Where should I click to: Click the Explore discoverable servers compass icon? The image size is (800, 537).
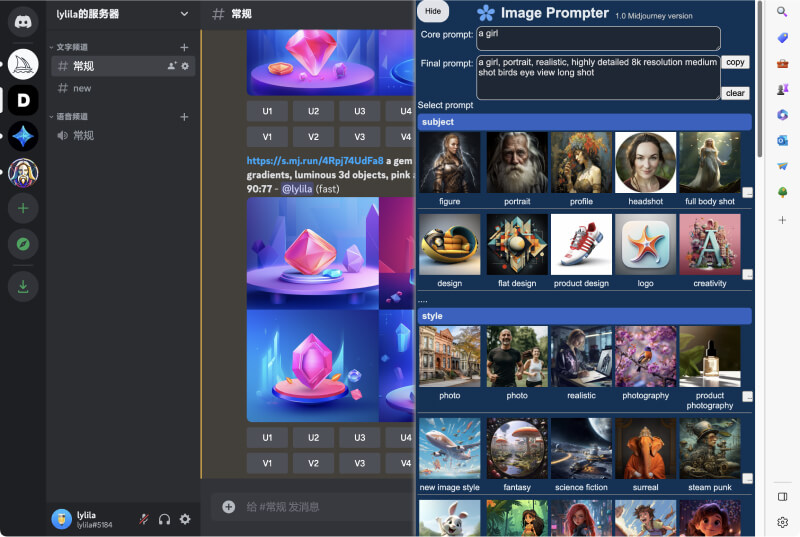tap(22, 244)
